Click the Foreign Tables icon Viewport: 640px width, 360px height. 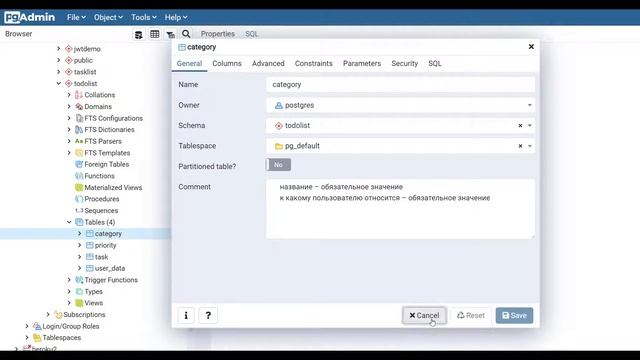(x=79, y=164)
